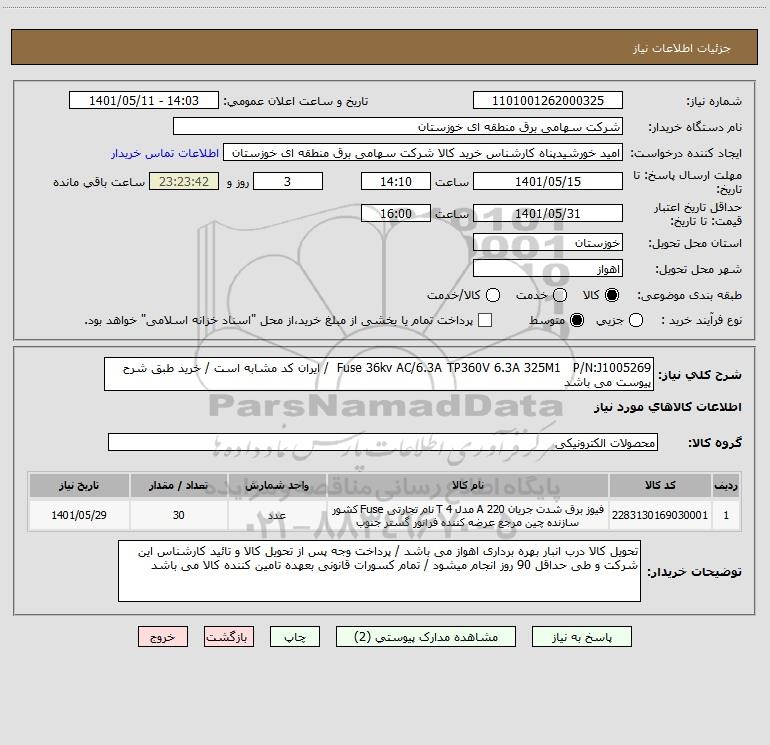Viewport: 770px width, 745px height.
Task: Click the چاپ print button
Action: coord(295,637)
